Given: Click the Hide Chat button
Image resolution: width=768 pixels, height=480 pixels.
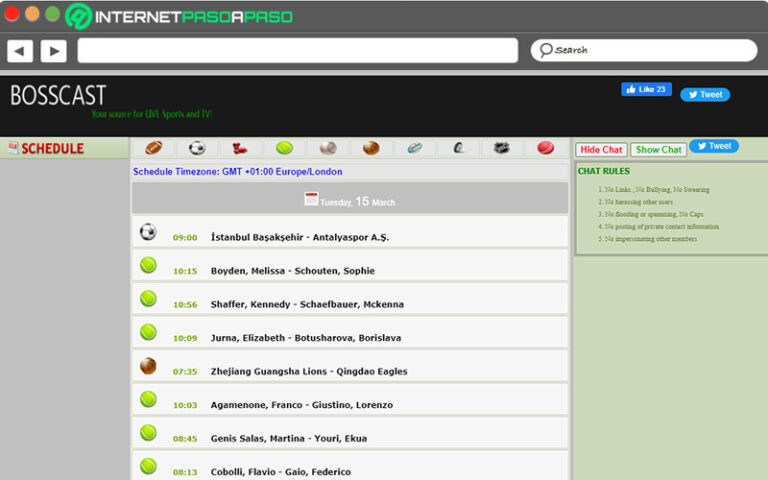Looking at the screenshot, I should 601,149.
